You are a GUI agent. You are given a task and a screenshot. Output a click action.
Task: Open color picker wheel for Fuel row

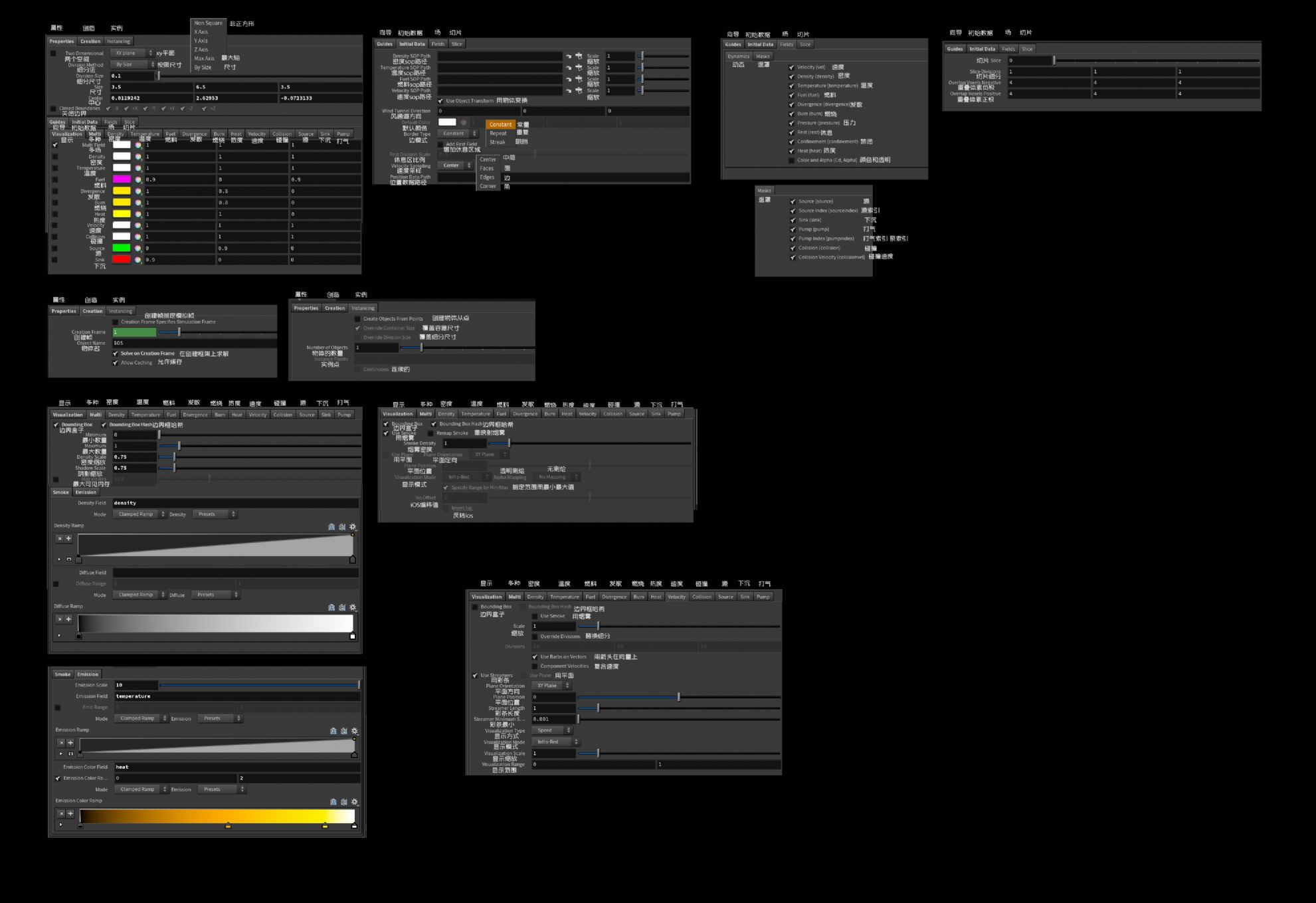138,179
